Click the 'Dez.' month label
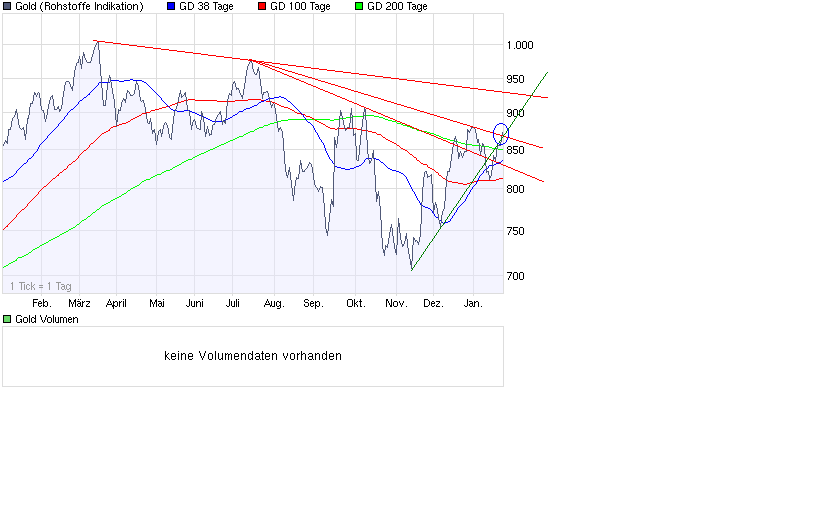This screenshot has width=840, height=525. pos(433,303)
